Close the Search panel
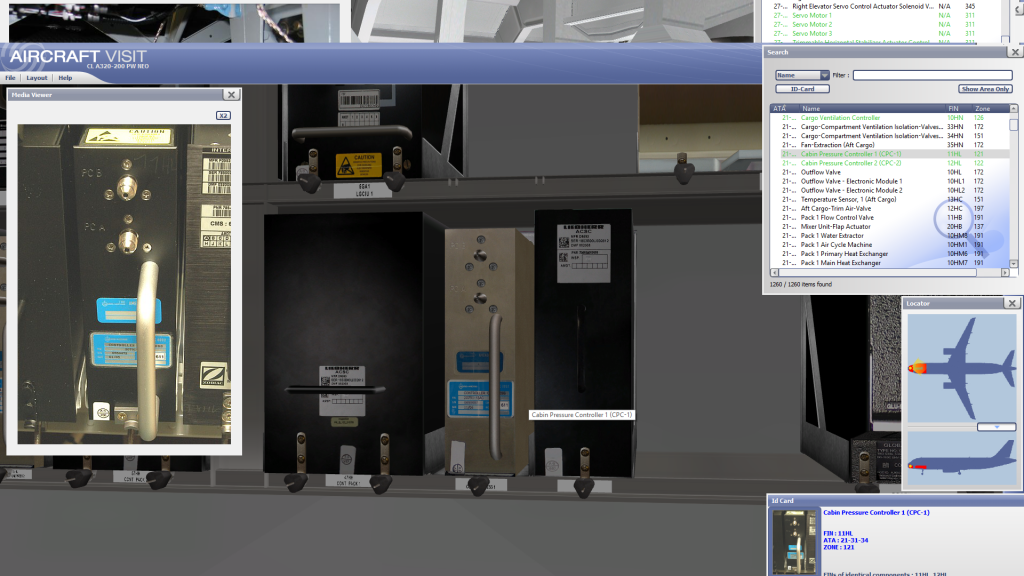 click(1015, 52)
